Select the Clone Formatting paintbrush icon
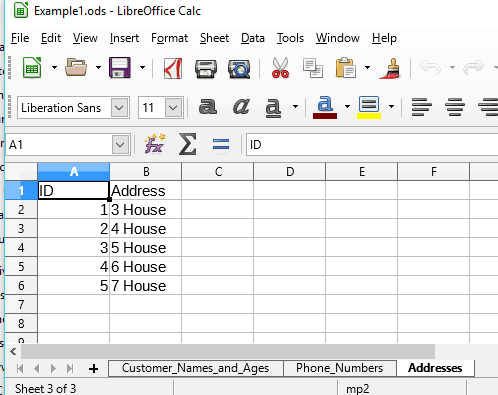Image resolution: width=498 pixels, height=395 pixels. click(x=390, y=68)
